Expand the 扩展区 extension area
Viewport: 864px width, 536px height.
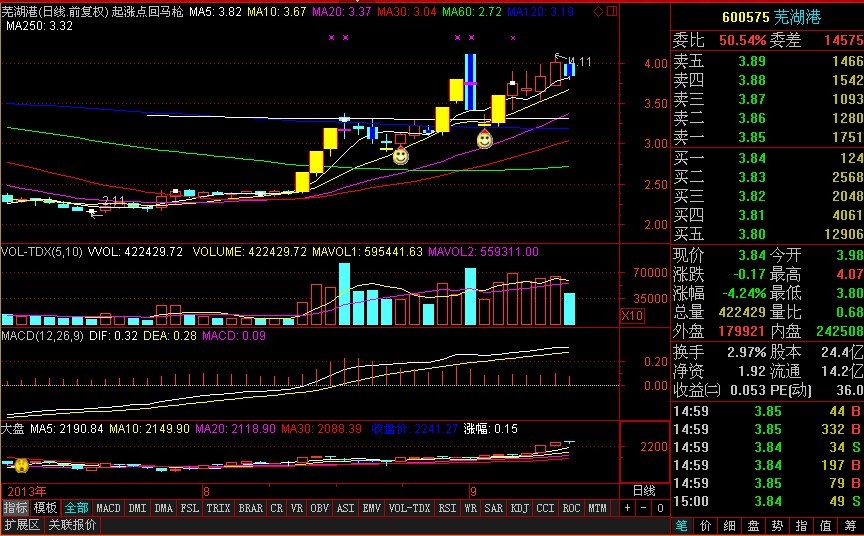[20, 525]
